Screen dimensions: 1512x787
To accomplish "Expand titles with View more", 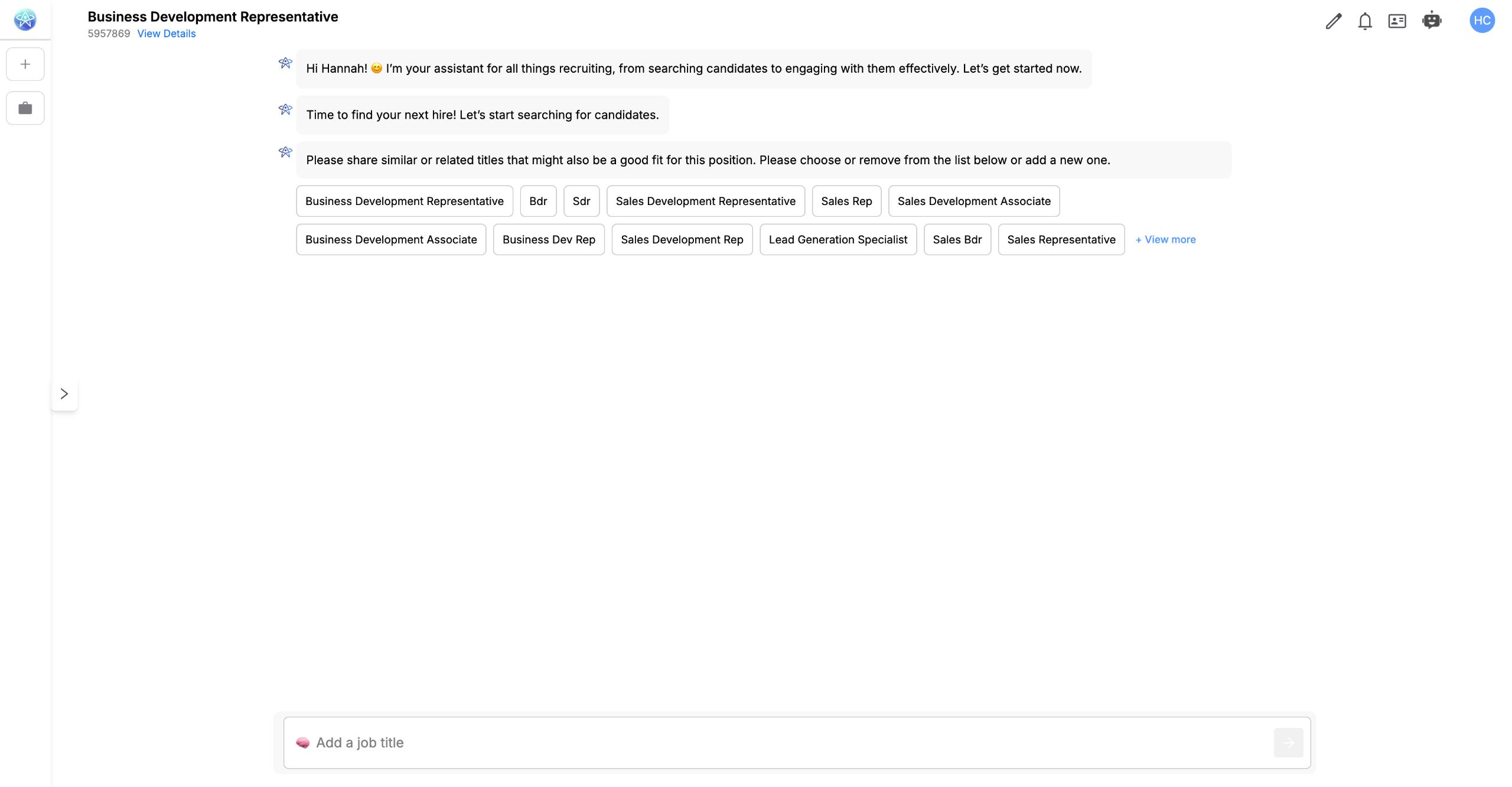I will pos(1165,239).
